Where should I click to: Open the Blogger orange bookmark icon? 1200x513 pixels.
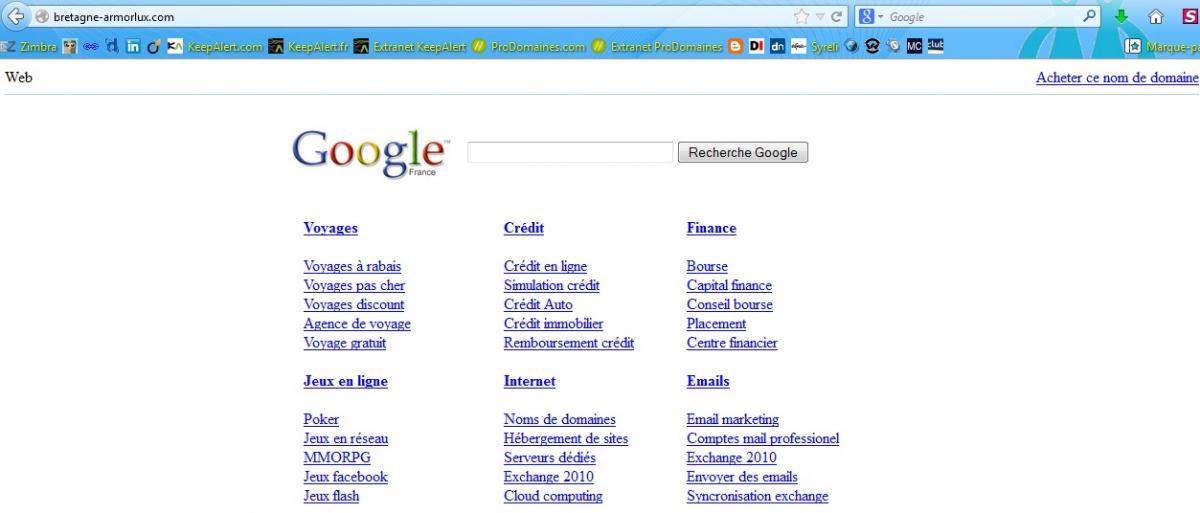[736, 46]
